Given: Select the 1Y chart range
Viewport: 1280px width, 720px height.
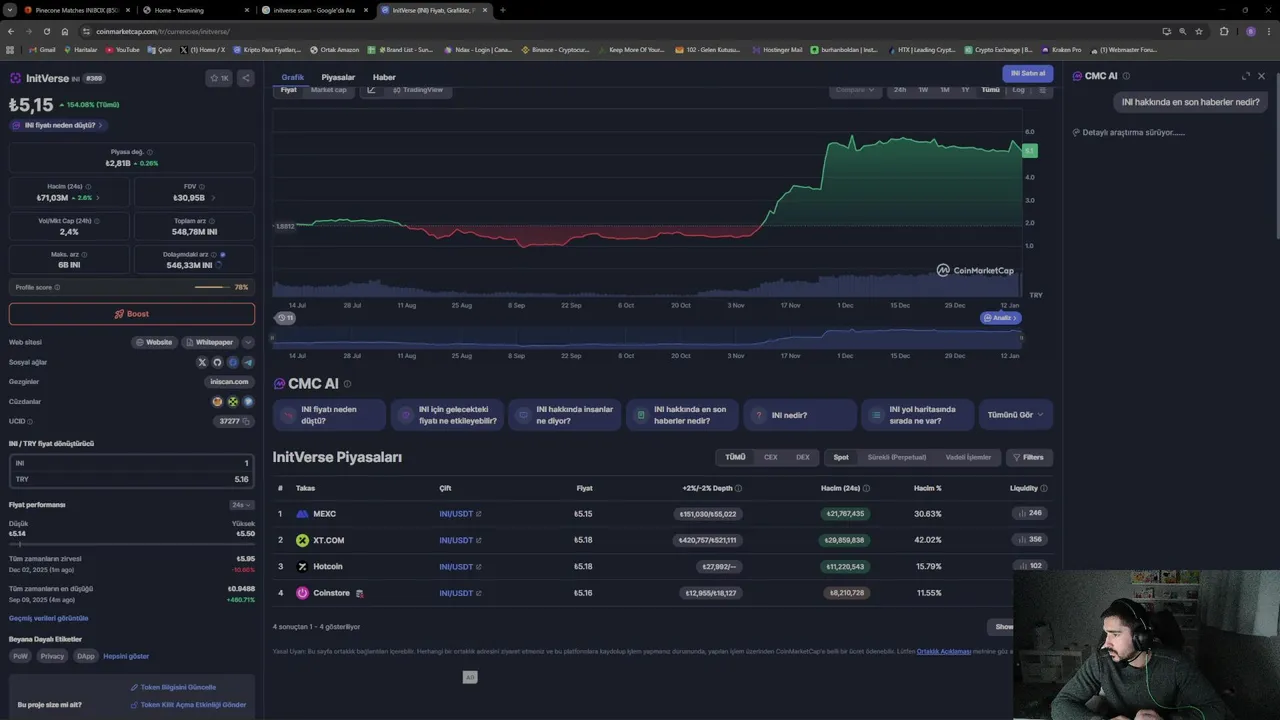Looking at the screenshot, I should [x=965, y=90].
